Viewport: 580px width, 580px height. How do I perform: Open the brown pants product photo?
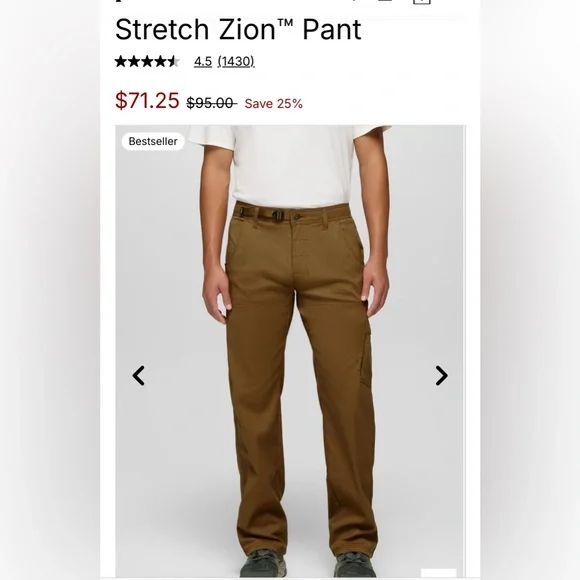(x=290, y=351)
